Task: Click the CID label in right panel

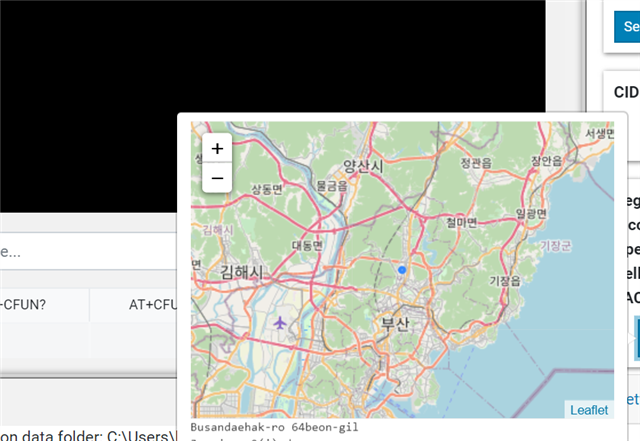Action: [x=627, y=92]
